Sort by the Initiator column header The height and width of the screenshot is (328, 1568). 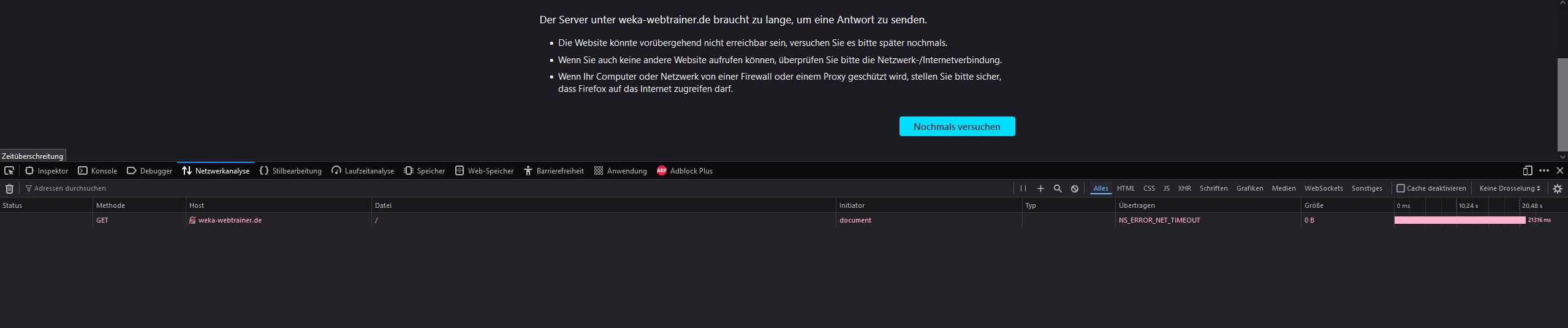[929, 205]
